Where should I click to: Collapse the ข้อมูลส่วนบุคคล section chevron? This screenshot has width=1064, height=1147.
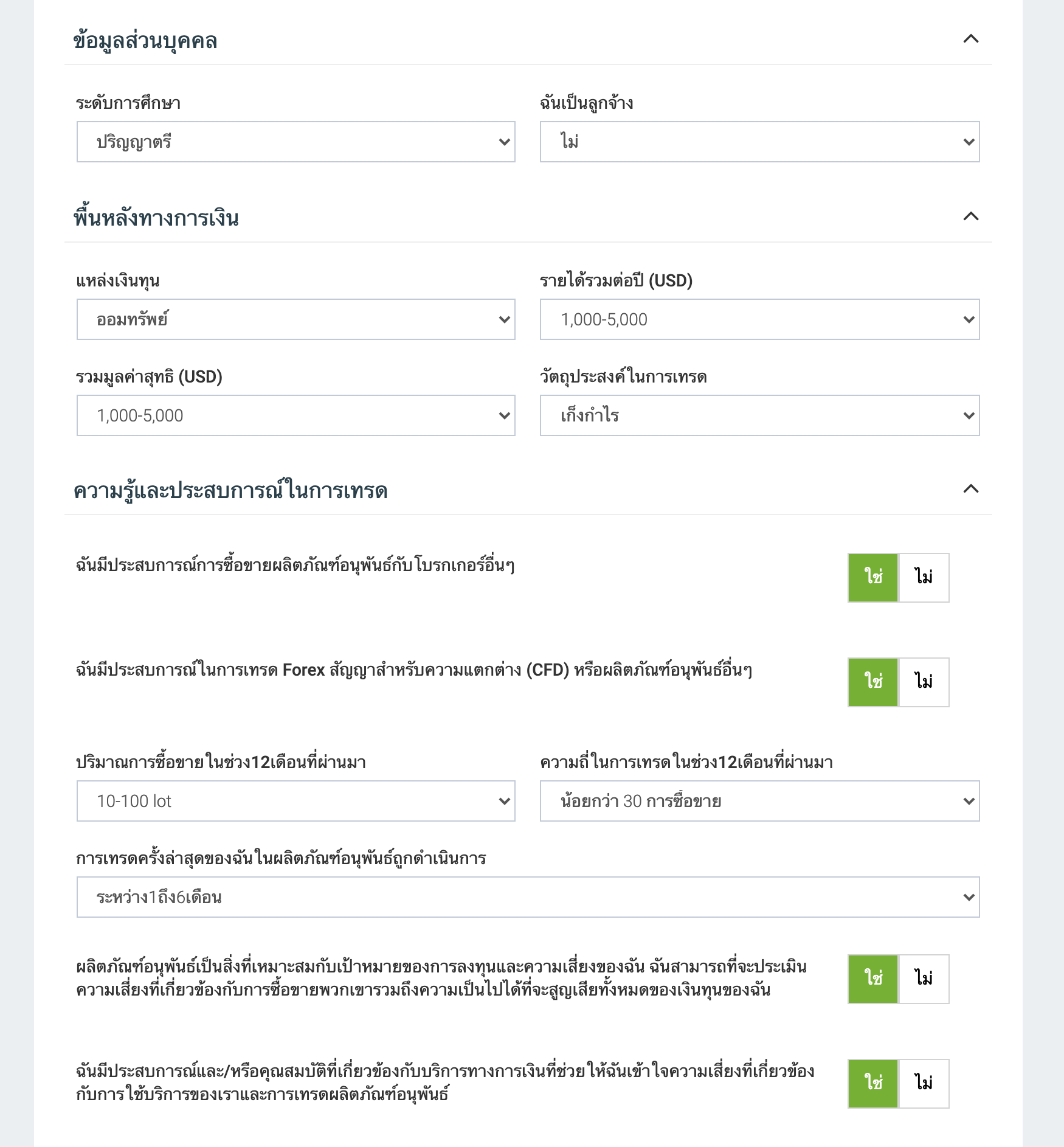point(971,39)
